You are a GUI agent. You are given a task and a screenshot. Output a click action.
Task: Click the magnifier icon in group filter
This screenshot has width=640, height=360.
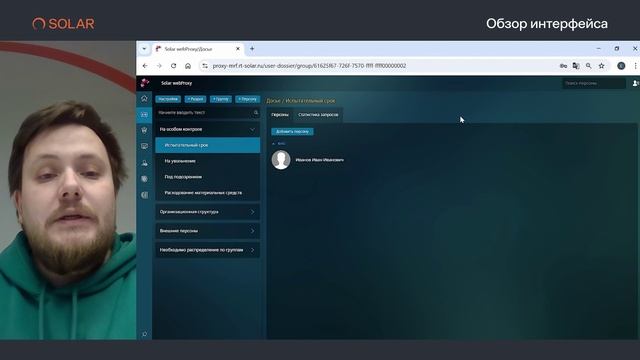pyautogui.click(x=256, y=112)
